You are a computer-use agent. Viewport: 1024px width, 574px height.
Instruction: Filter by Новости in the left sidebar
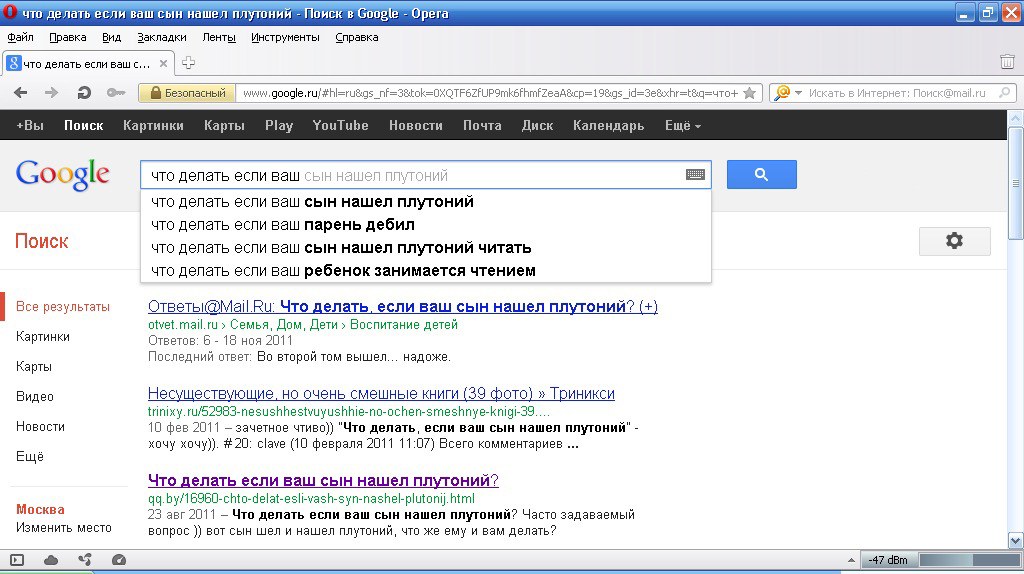[x=40, y=426]
